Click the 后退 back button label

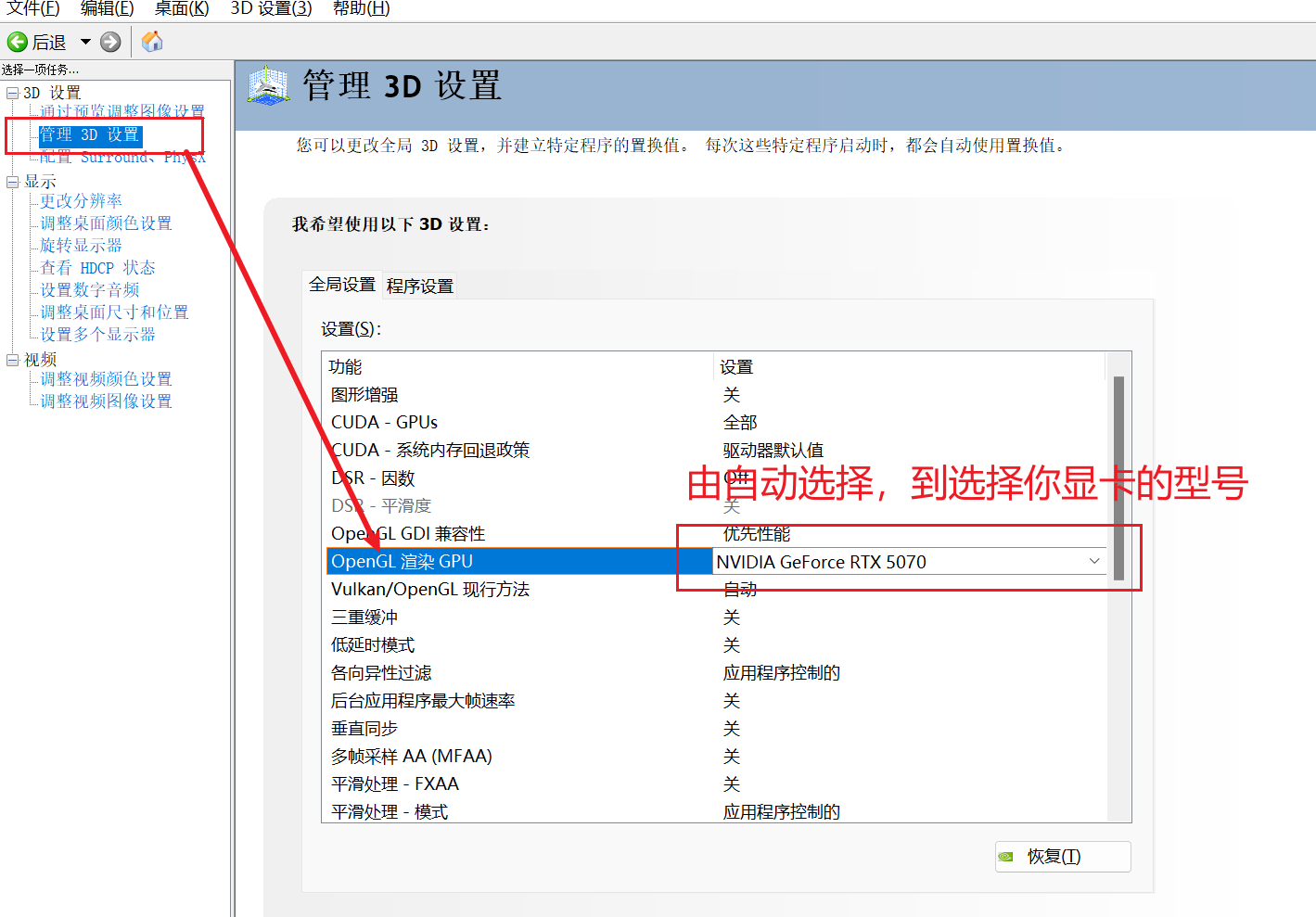coord(49,43)
